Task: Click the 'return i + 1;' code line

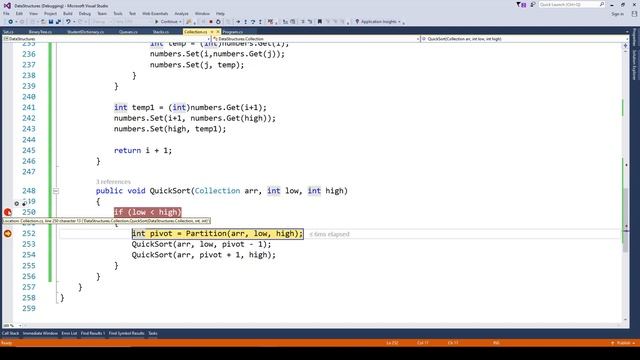Action: point(143,150)
